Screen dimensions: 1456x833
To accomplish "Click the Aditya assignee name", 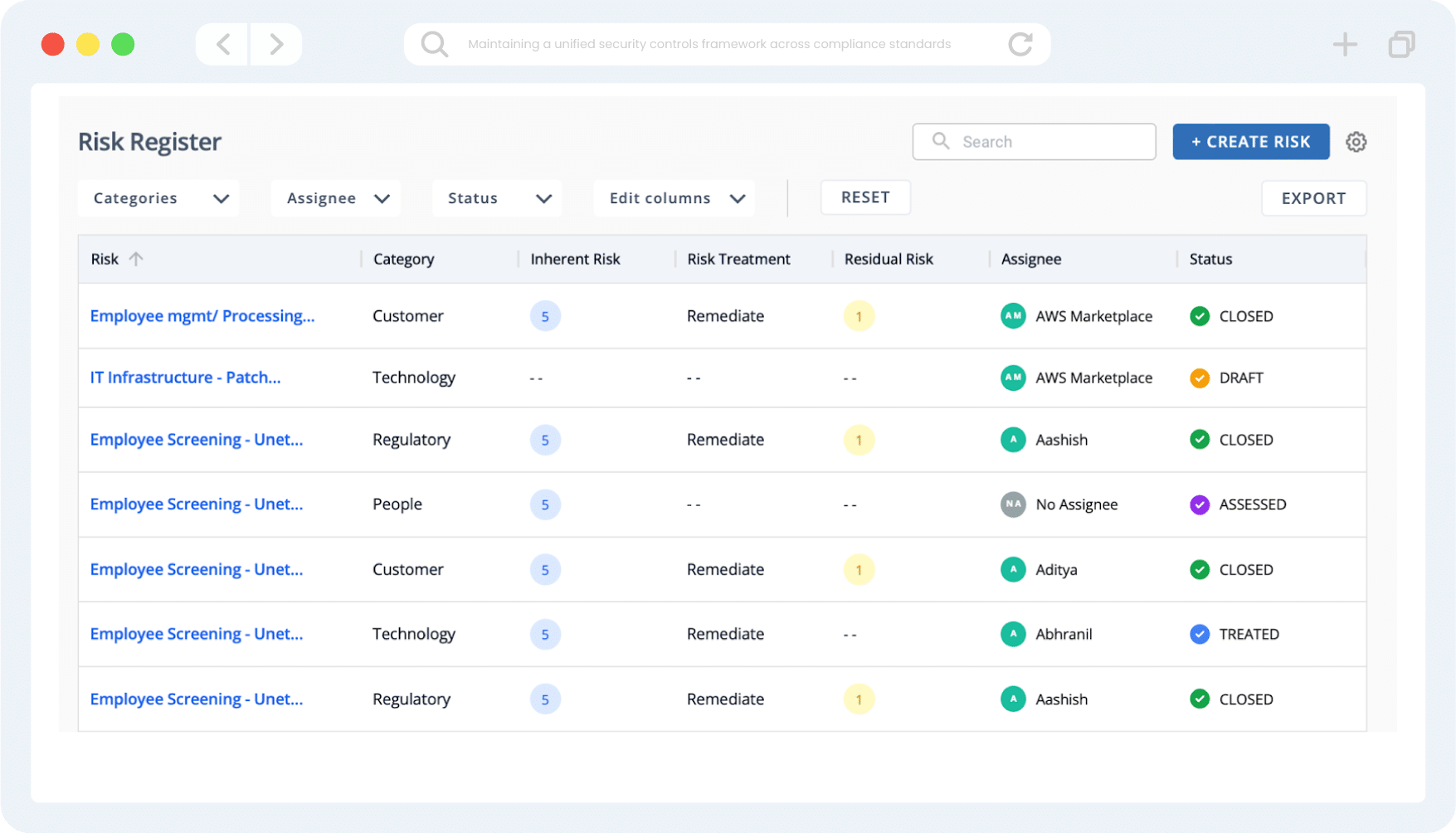I will (1056, 569).
